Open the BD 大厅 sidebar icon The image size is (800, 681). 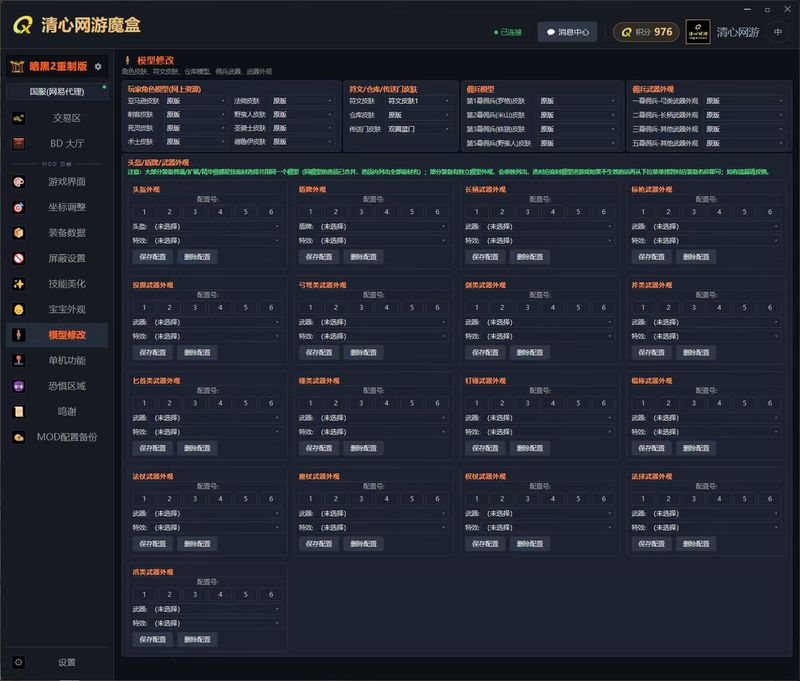click(19, 144)
